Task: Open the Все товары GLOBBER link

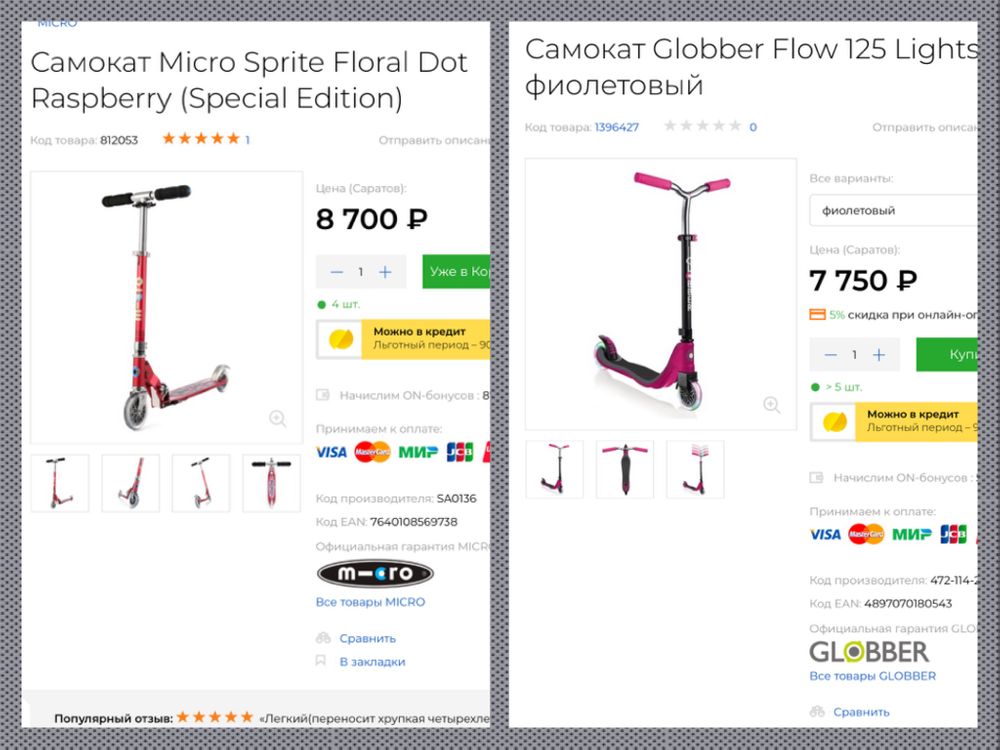Action: tap(872, 676)
